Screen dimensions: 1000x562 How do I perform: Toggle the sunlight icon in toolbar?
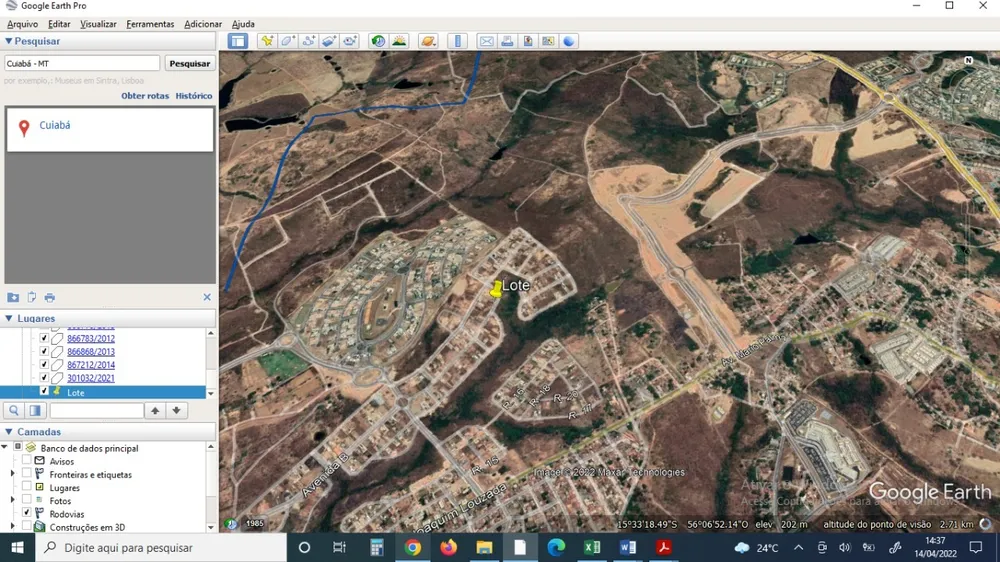pyautogui.click(x=399, y=41)
